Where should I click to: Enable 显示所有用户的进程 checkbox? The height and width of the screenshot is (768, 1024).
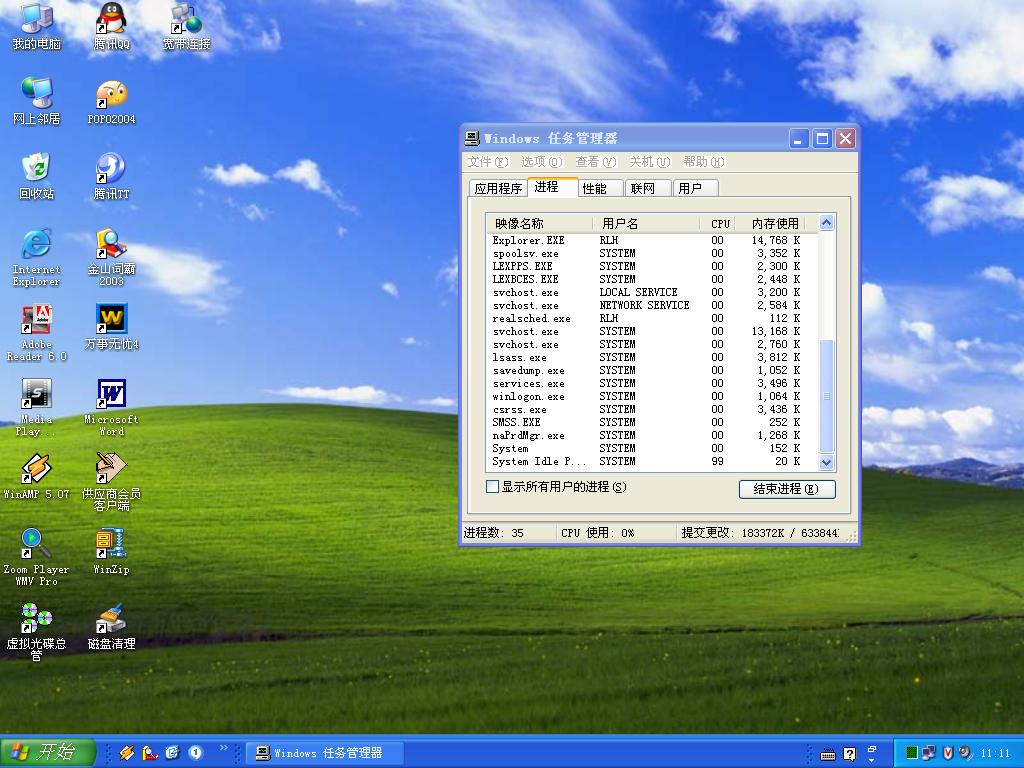492,487
